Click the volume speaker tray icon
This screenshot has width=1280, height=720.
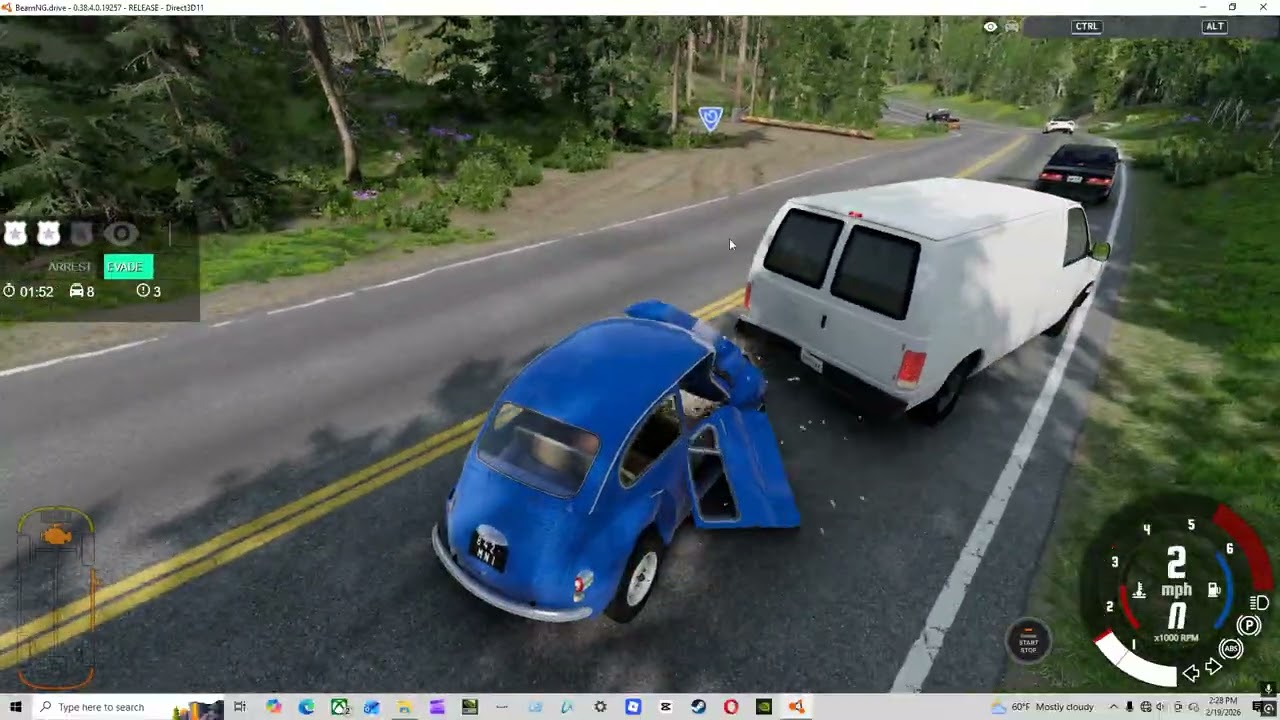click(x=1160, y=707)
